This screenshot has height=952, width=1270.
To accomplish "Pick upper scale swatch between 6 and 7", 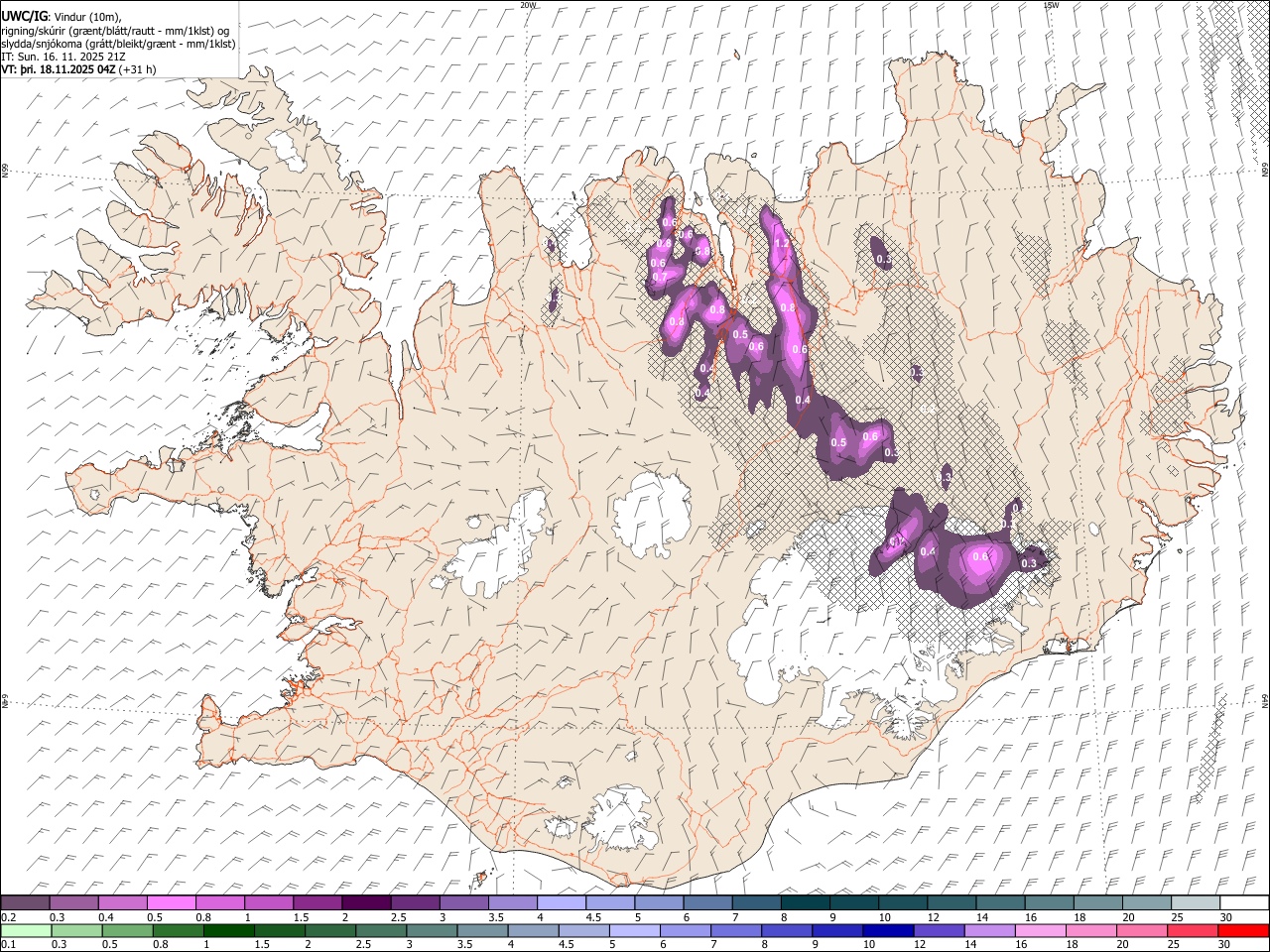I will coord(707,902).
